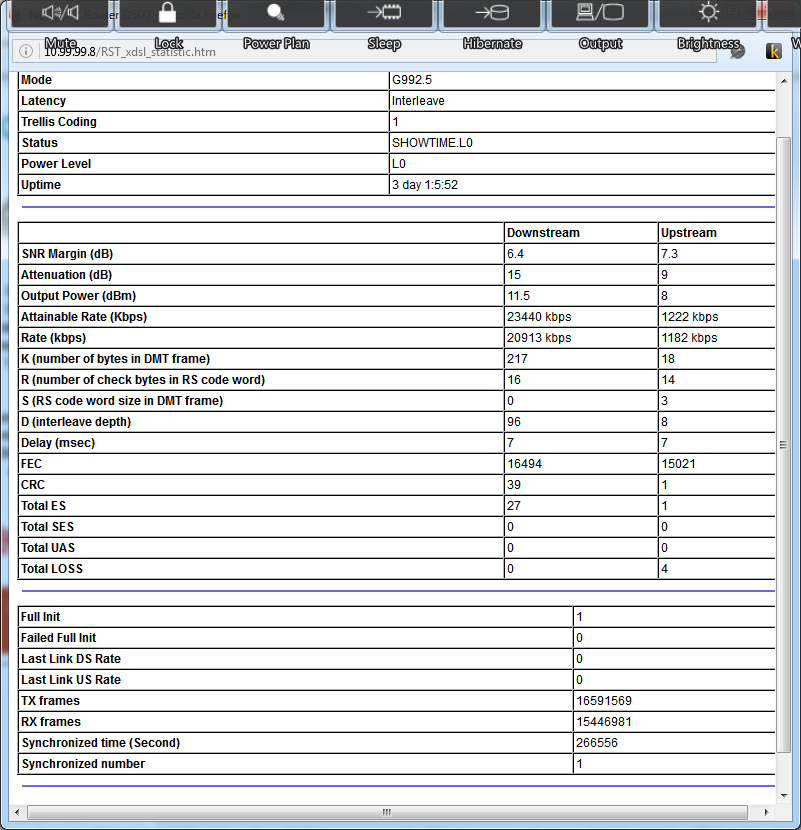
Task: Click the Total SES row label
Action: click(x=47, y=527)
